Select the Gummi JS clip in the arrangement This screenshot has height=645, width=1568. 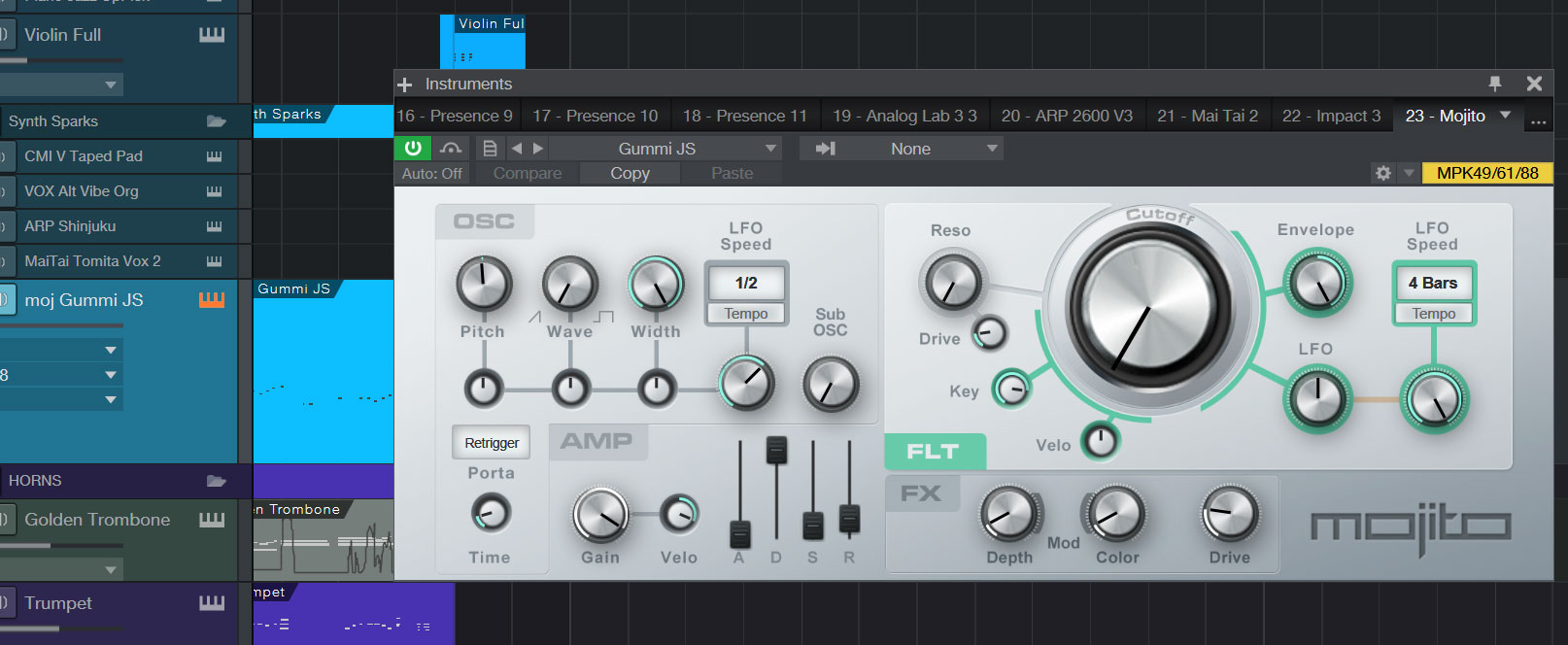pos(324,372)
